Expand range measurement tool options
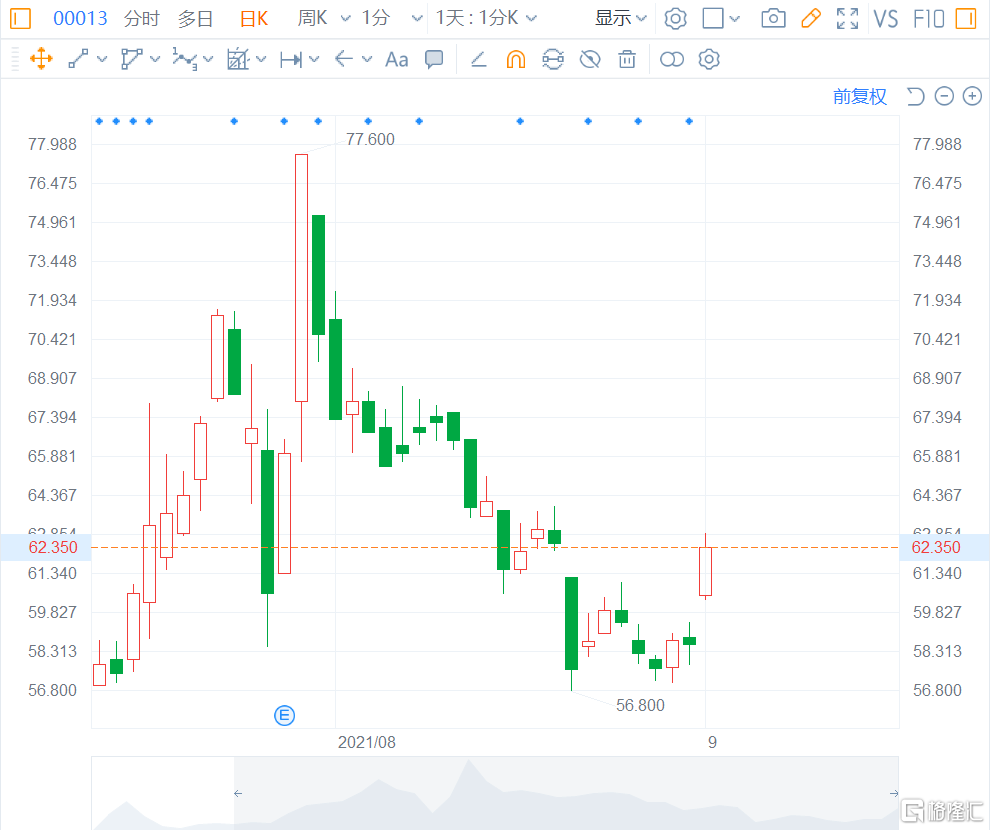The width and height of the screenshot is (990, 830). click(x=314, y=59)
